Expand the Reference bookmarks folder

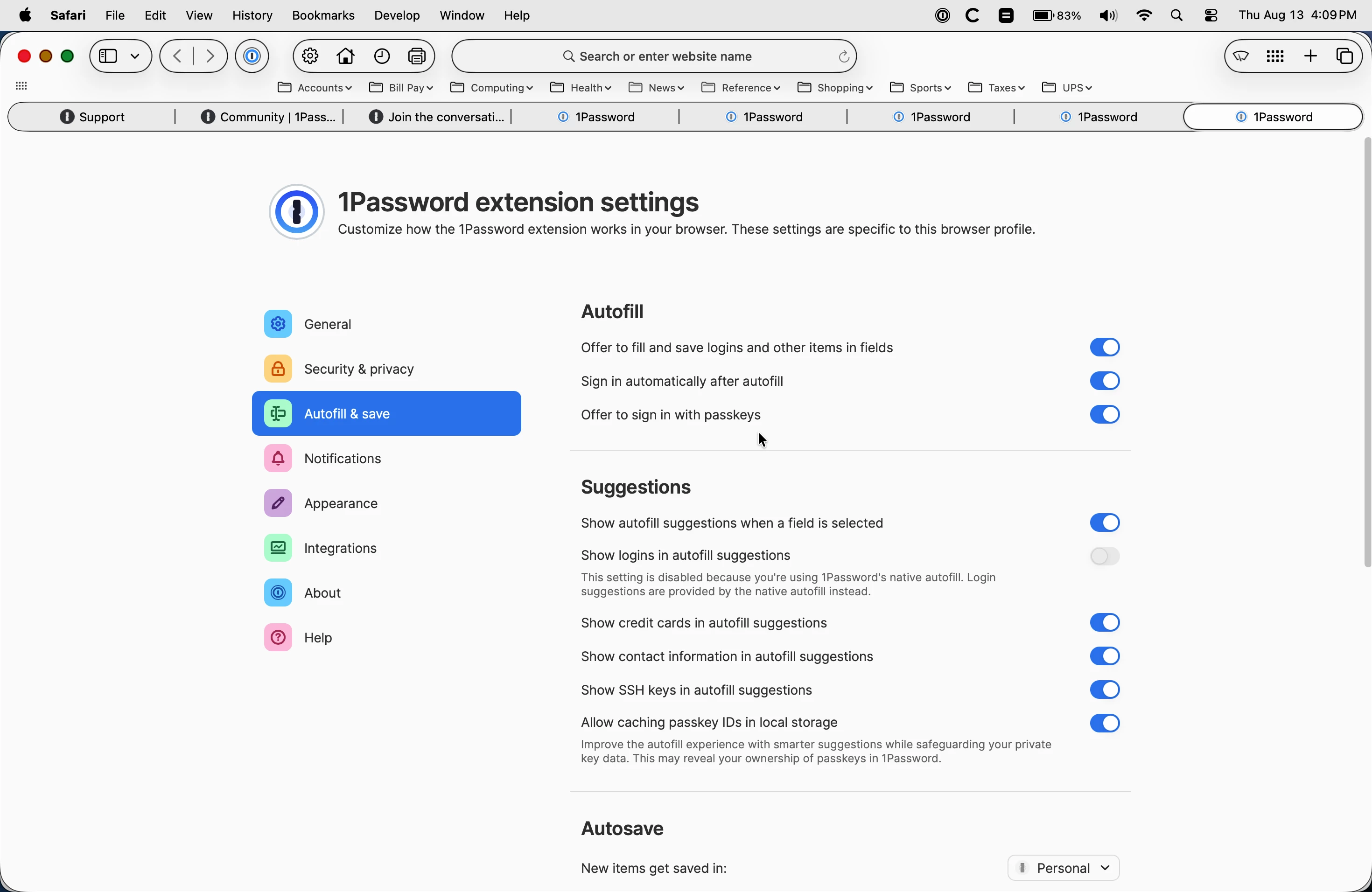(x=741, y=88)
